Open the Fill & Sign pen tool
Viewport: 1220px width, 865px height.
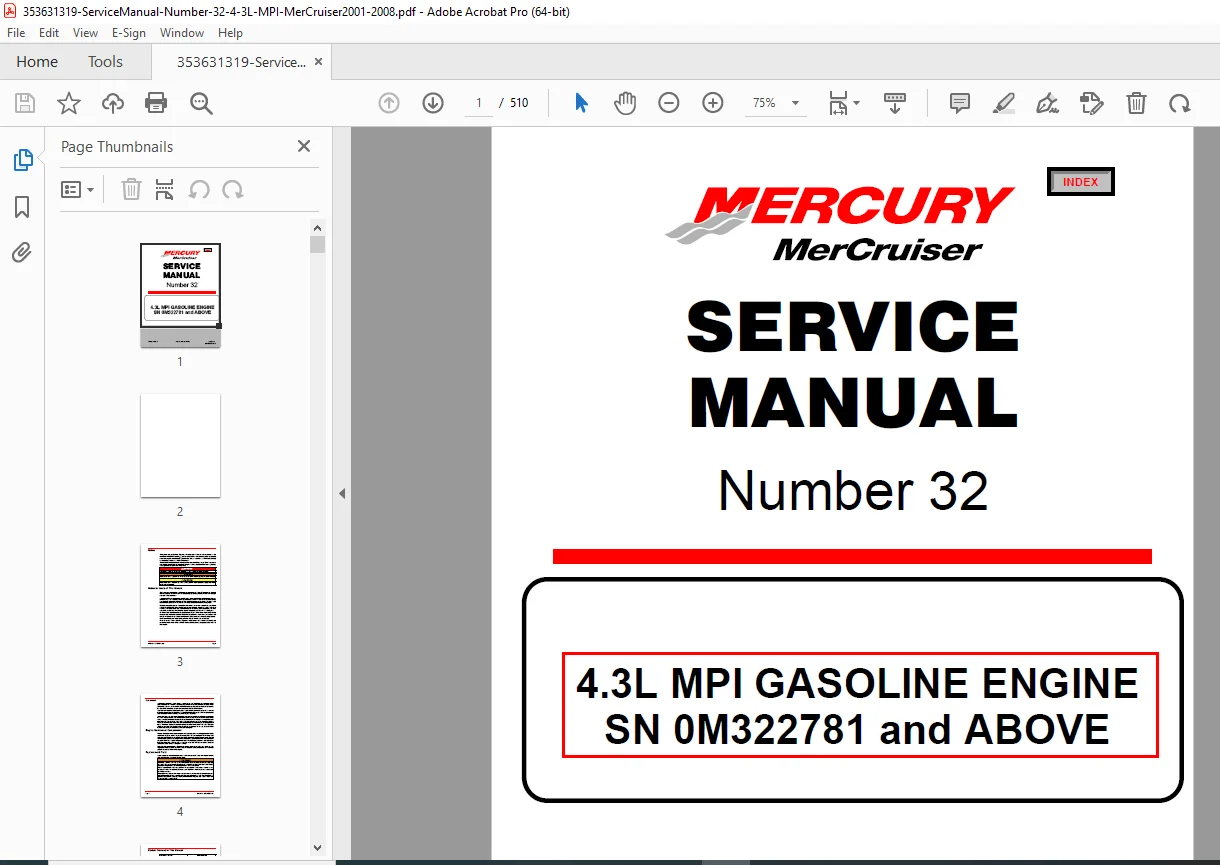pos(1048,103)
